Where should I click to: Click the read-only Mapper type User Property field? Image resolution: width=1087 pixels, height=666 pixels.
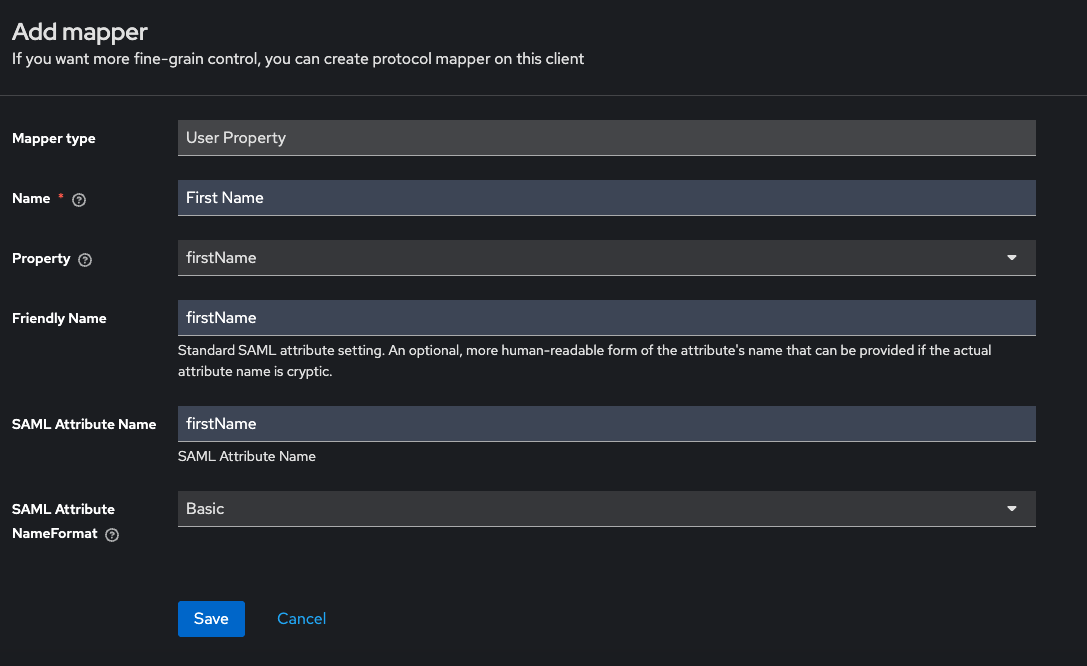click(606, 138)
